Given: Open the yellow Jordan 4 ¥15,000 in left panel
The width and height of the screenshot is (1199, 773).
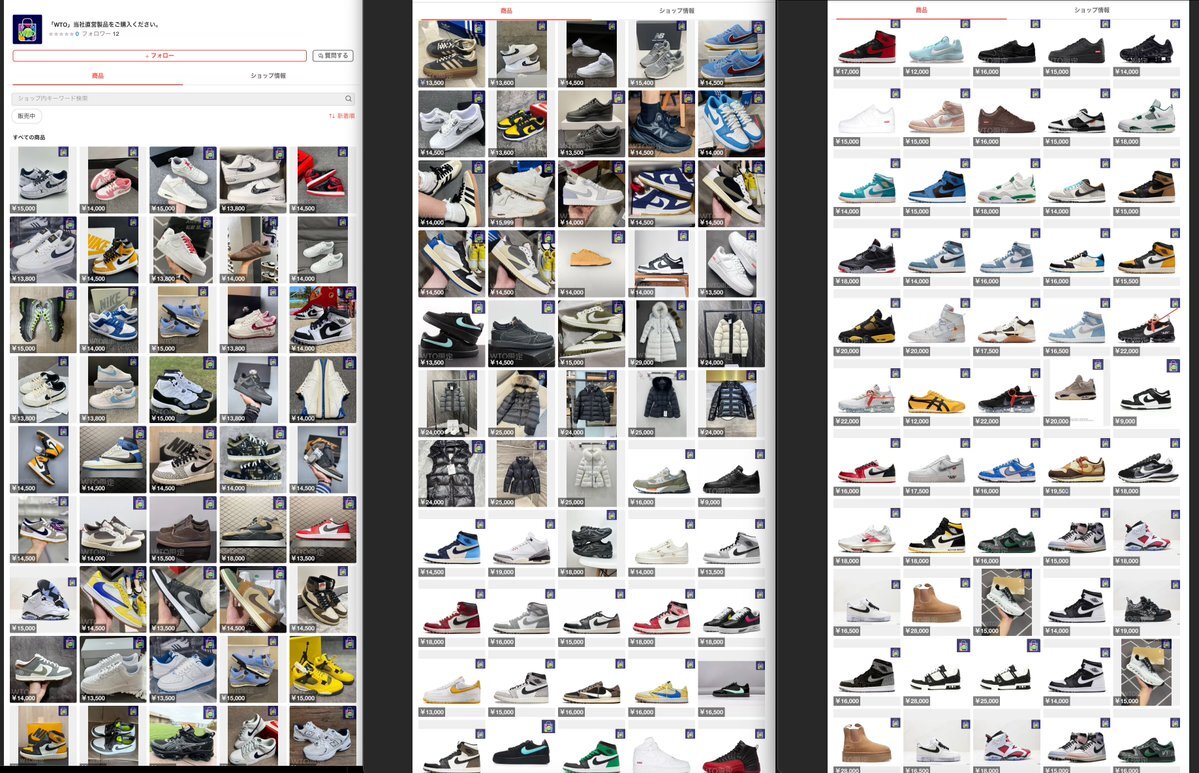Looking at the screenshot, I should (x=323, y=669).
